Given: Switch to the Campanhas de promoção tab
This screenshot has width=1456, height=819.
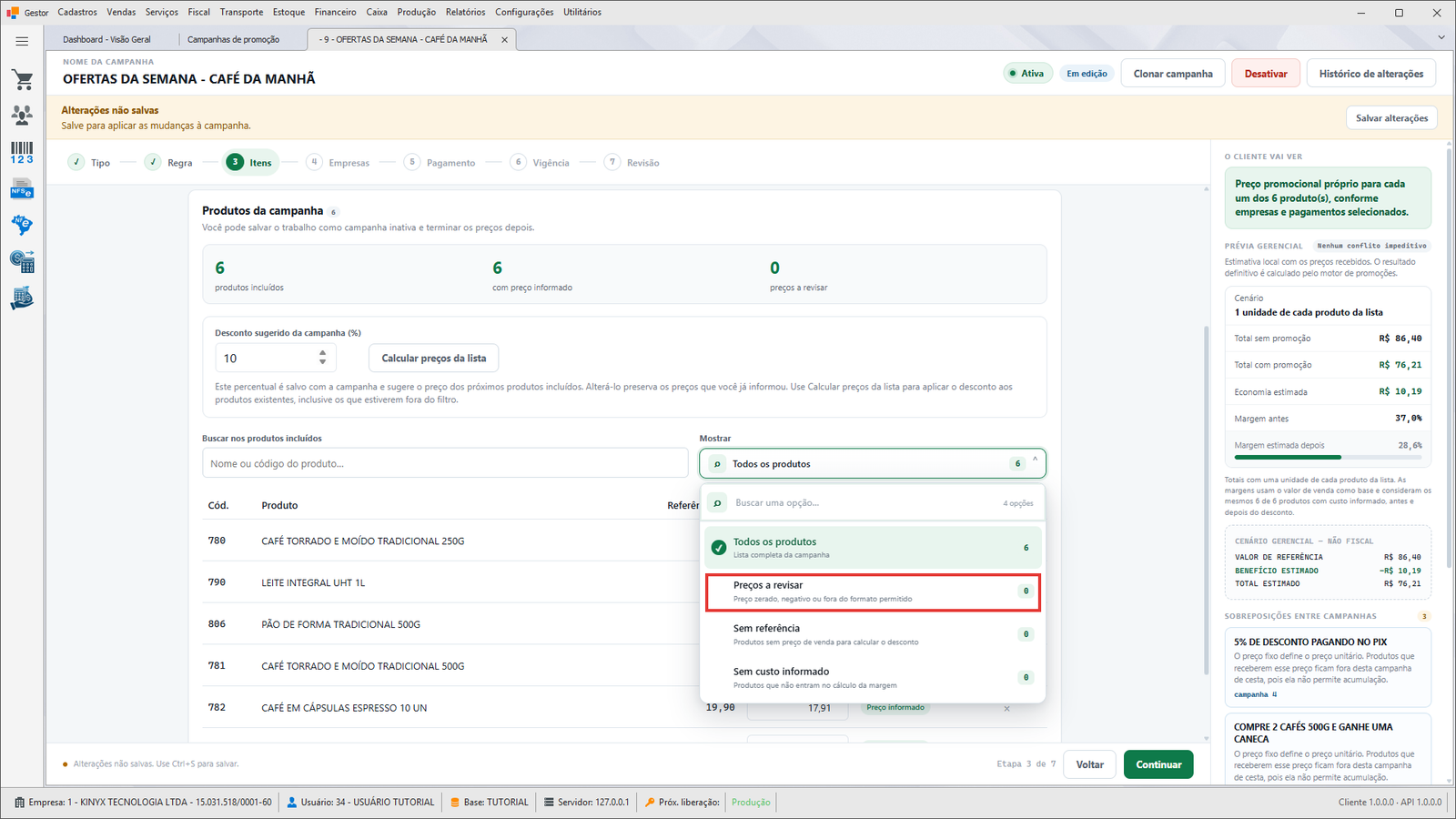Looking at the screenshot, I should (x=233, y=40).
